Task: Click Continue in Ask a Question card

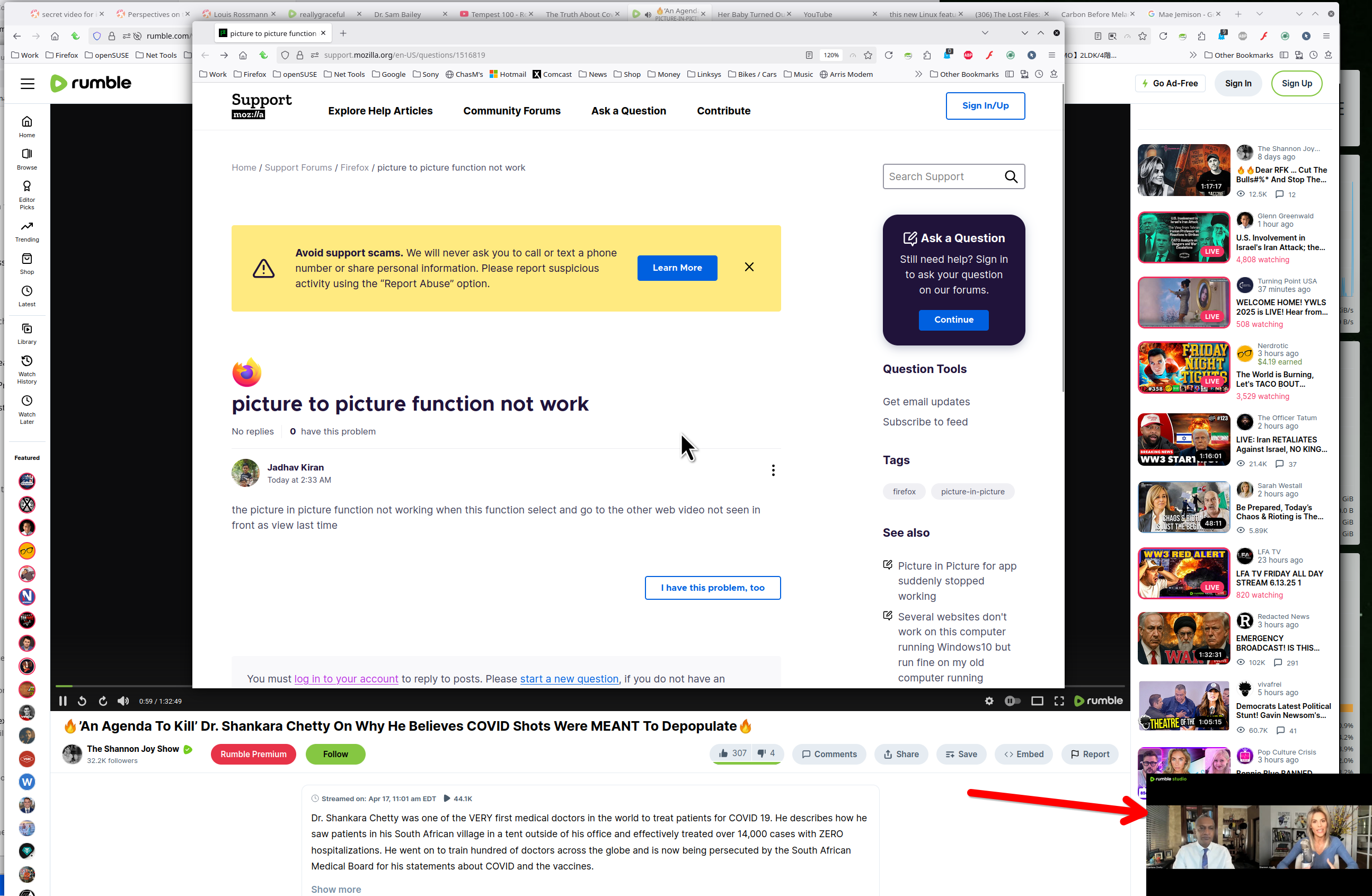Action: point(953,320)
